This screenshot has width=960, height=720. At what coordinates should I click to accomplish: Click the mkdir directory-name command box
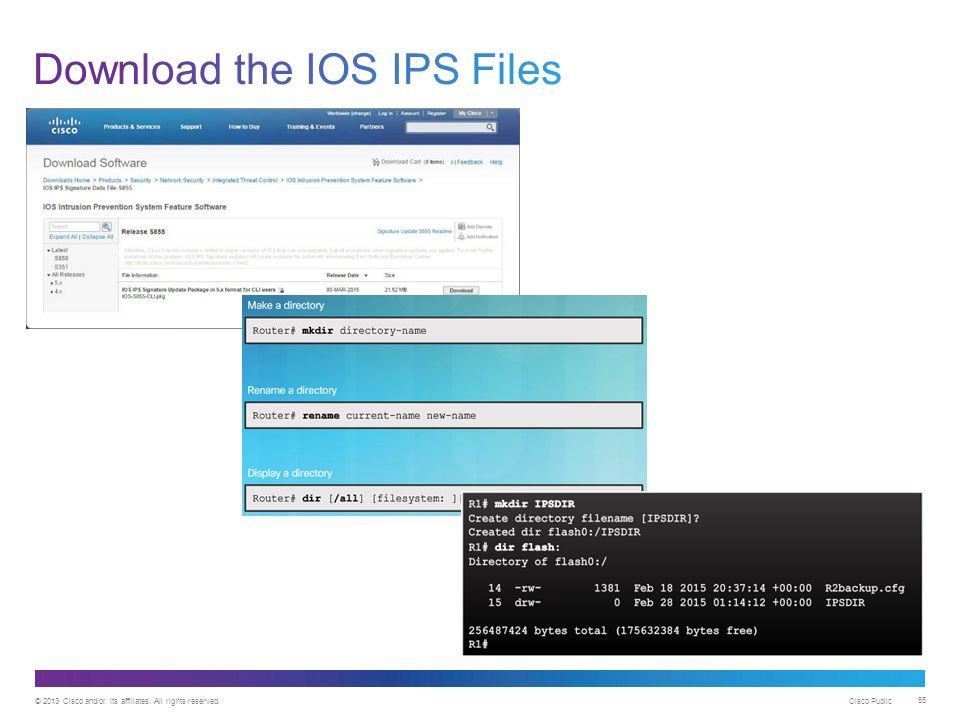click(x=444, y=331)
